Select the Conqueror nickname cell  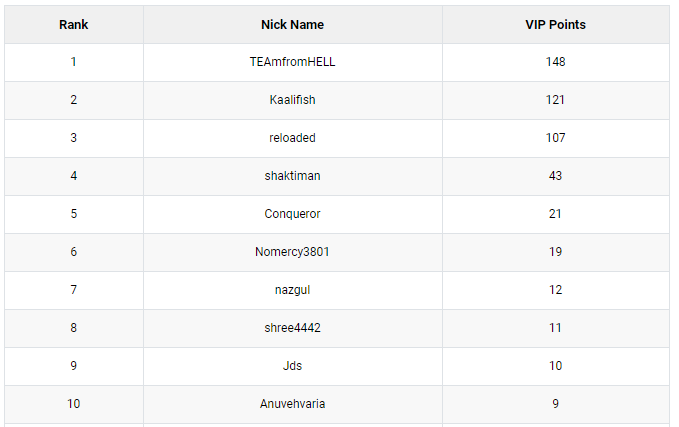tap(293, 214)
